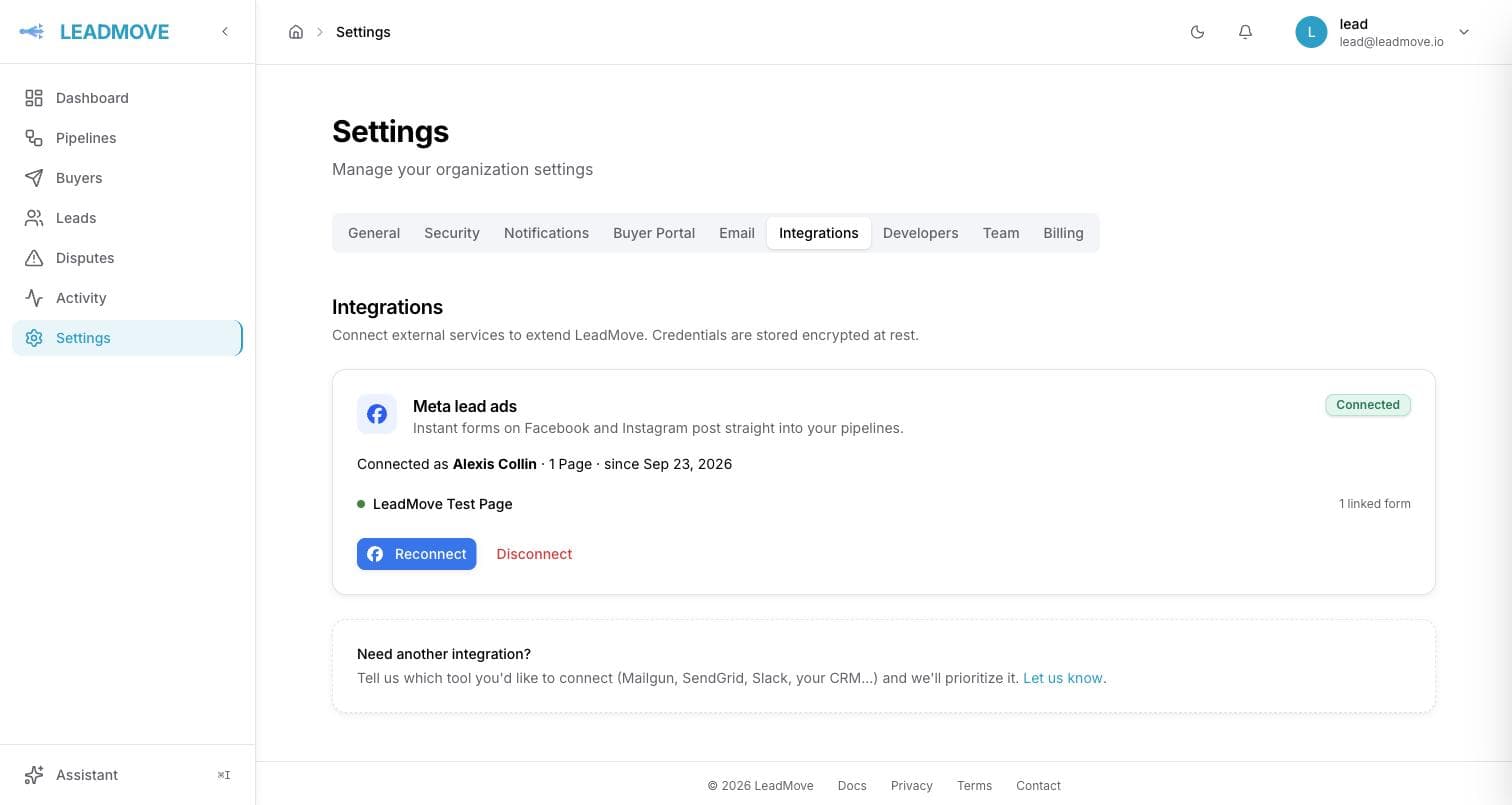Navigate to Leads
Screen dimensions: 1512x805
(x=127, y=218)
